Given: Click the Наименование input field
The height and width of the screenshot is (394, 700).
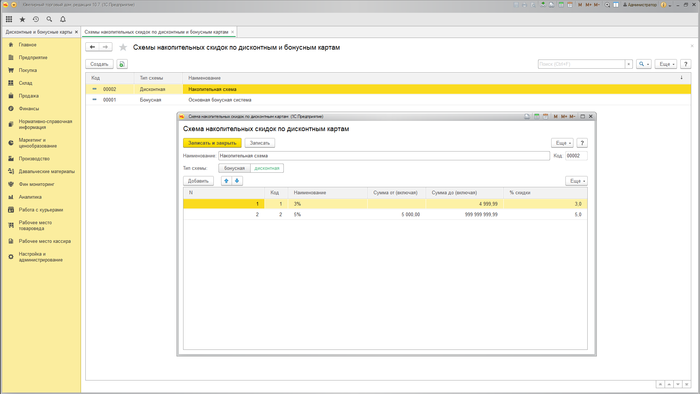Looking at the screenshot, I should [x=384, y=156].
